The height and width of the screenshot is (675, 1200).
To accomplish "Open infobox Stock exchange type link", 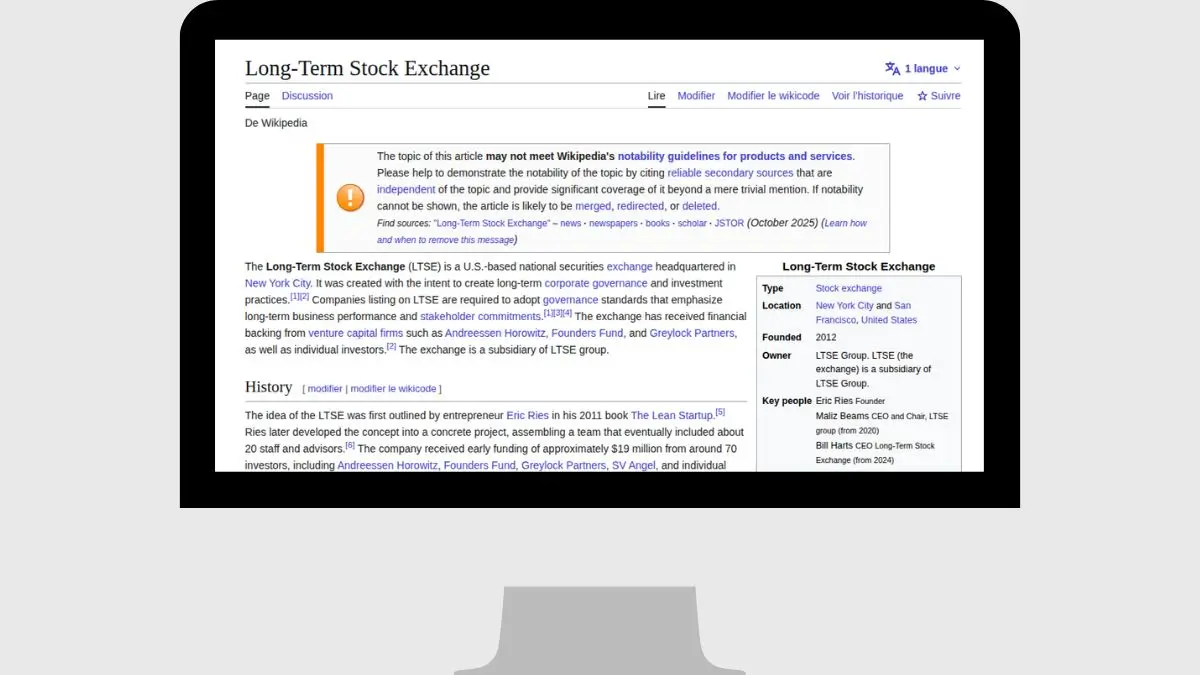I will point(849,288).
